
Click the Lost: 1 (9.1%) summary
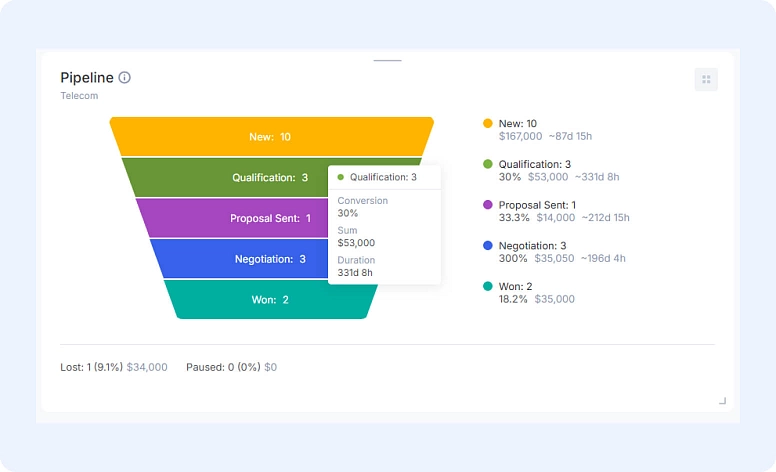[x=91, y=367]
